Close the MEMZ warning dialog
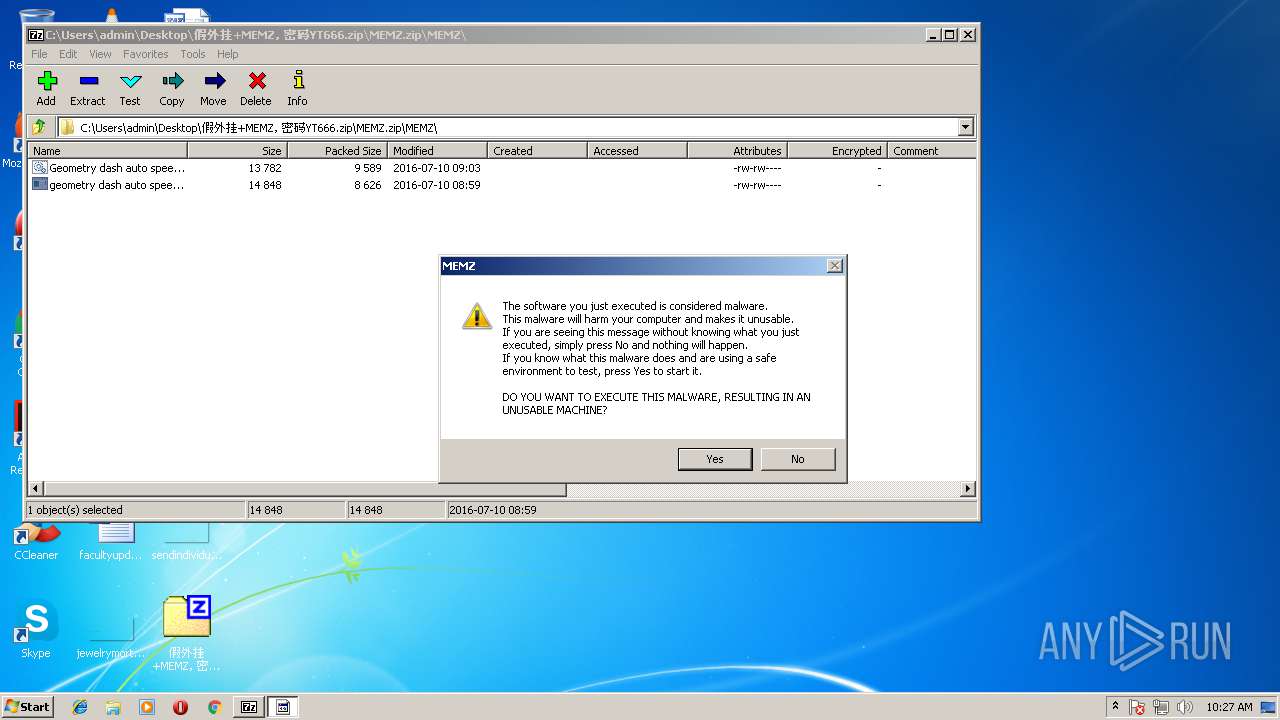Viewport: 1280px width, 720px height. tap(834, 266)
